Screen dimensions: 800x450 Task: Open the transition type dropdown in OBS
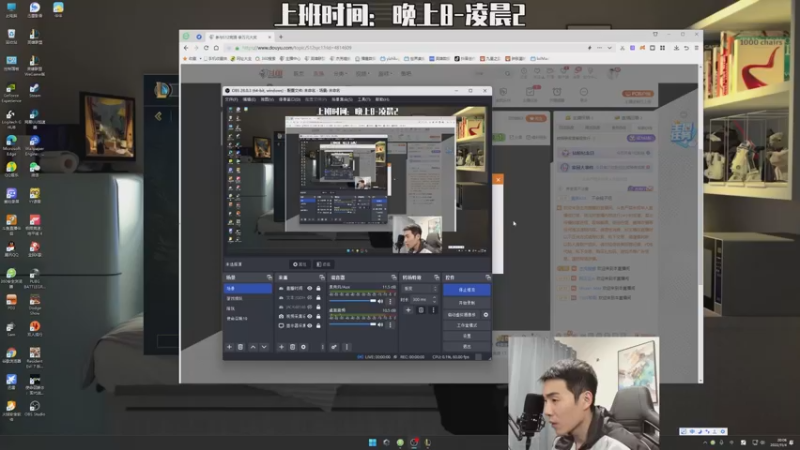coord(420,289)
